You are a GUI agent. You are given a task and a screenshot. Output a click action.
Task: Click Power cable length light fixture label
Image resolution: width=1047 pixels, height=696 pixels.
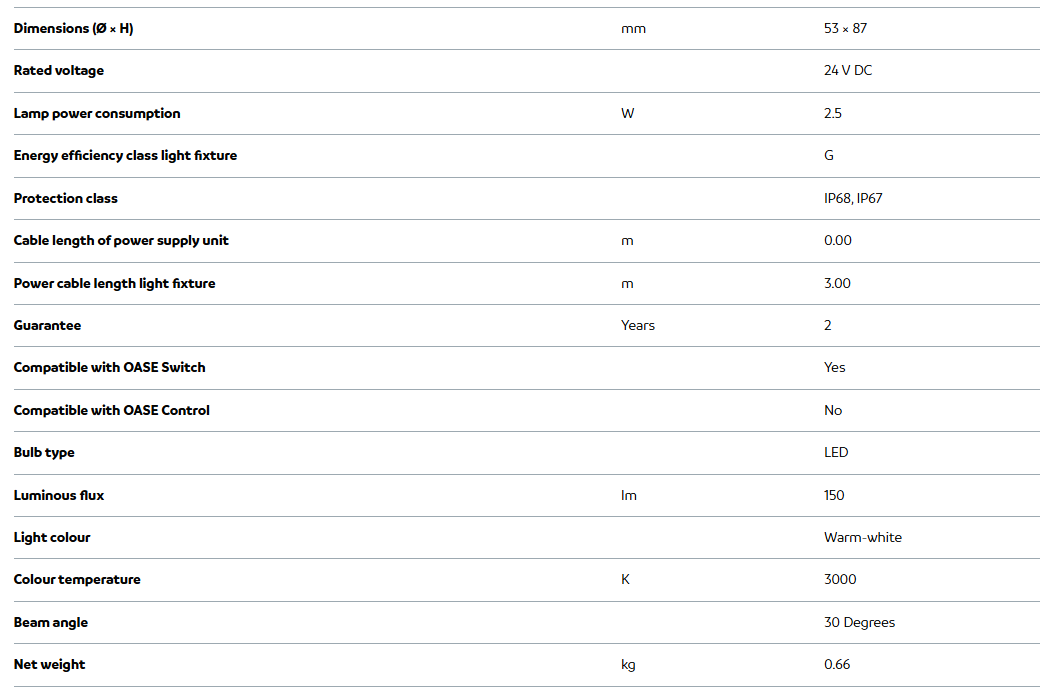(114, 283)
